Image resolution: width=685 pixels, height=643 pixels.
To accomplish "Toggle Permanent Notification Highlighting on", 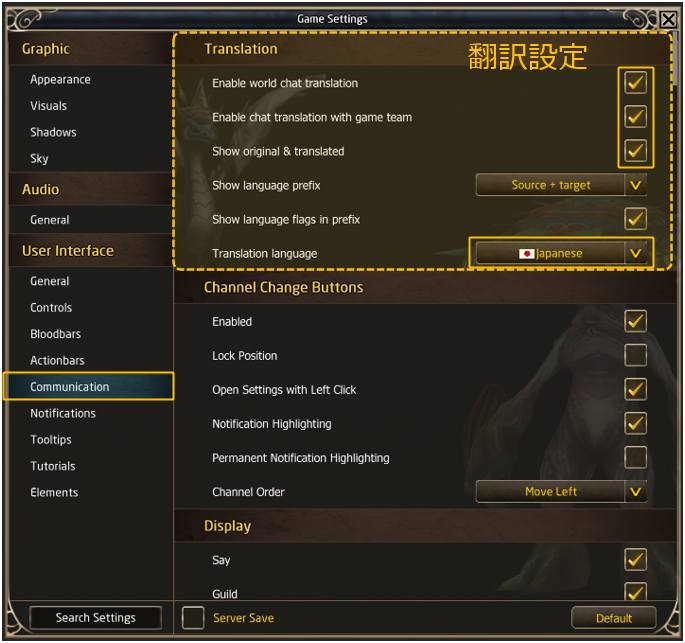I will coord(635,458).
